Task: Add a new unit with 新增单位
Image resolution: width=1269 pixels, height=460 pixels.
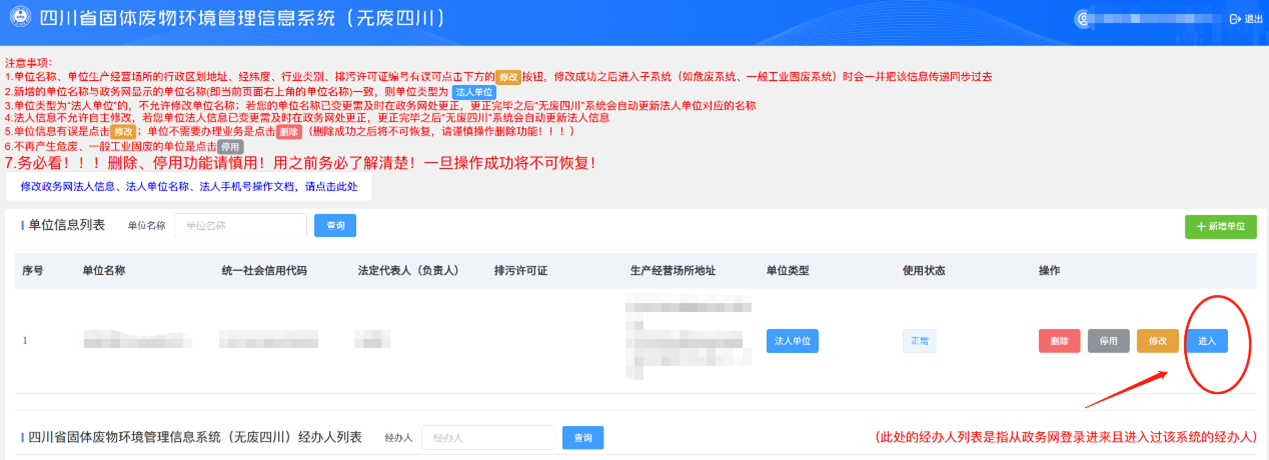Action: click(1221, 227)
